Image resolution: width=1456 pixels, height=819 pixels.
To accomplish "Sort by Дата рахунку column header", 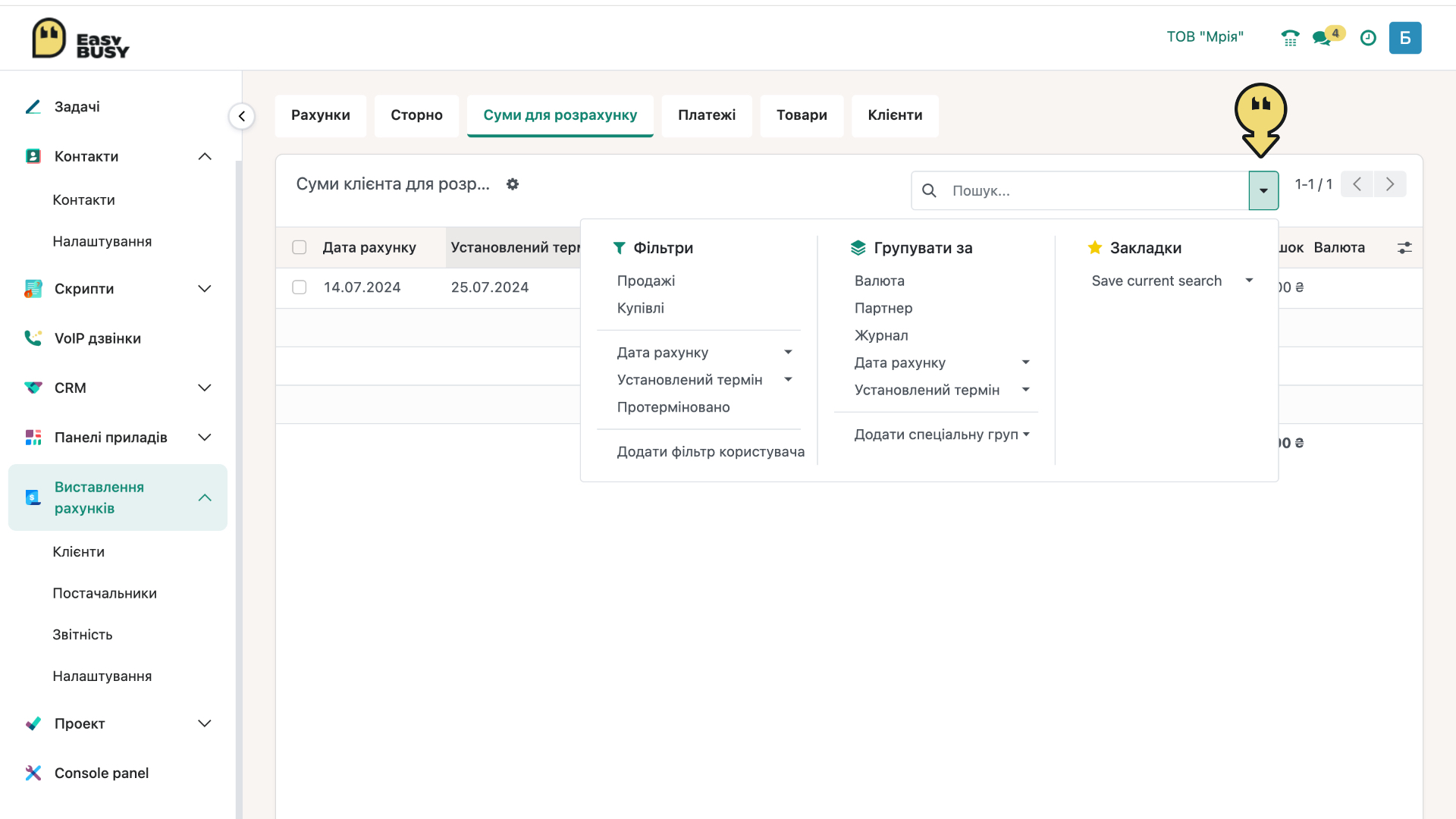I will (x=369, y=248).
